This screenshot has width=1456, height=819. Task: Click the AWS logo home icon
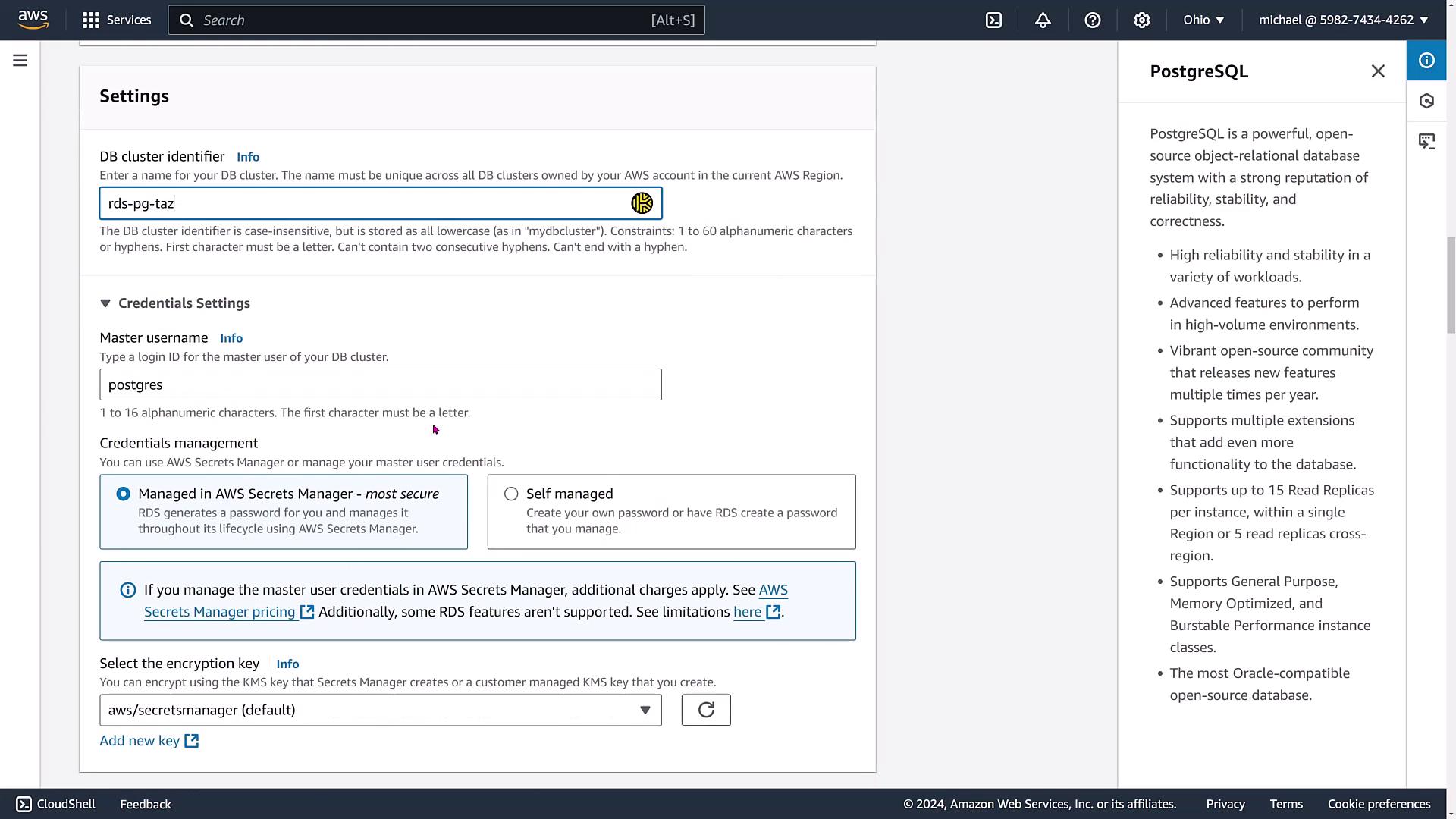click(x=33, y=20)
